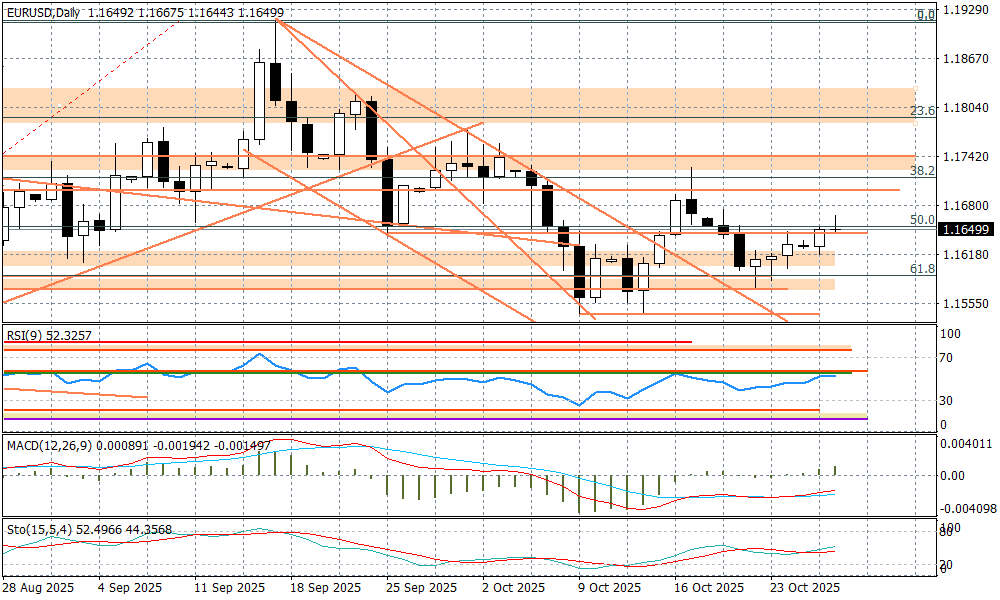Click the 38.2 Fibonacci level label
The width and height of the screenshot is (1000, 600).
[x=922, y=171]
